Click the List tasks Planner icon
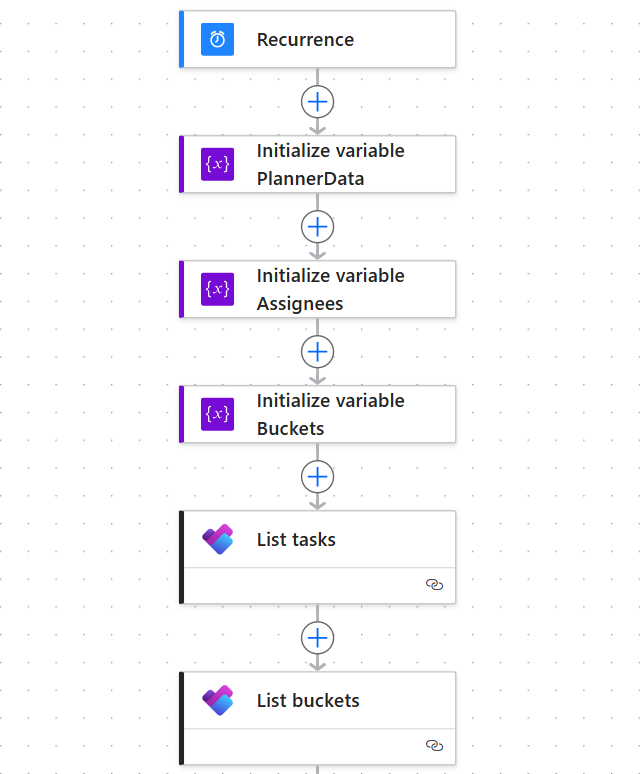 pyautogui.click(x=217, y=540)
